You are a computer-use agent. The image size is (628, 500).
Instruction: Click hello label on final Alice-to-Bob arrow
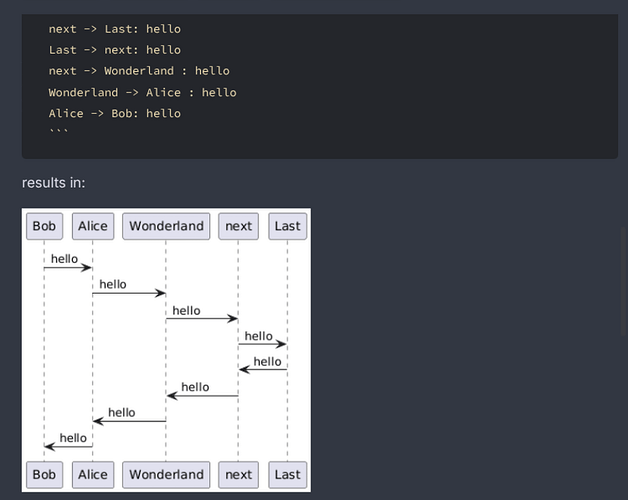(x=73, y=437)
